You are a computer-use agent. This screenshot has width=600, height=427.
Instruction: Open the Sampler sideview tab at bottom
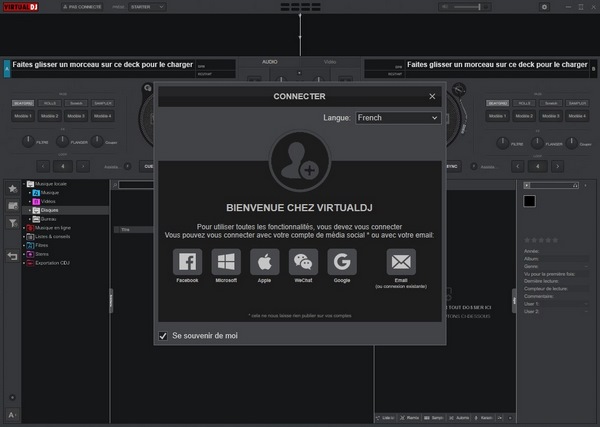coord(434,418)
